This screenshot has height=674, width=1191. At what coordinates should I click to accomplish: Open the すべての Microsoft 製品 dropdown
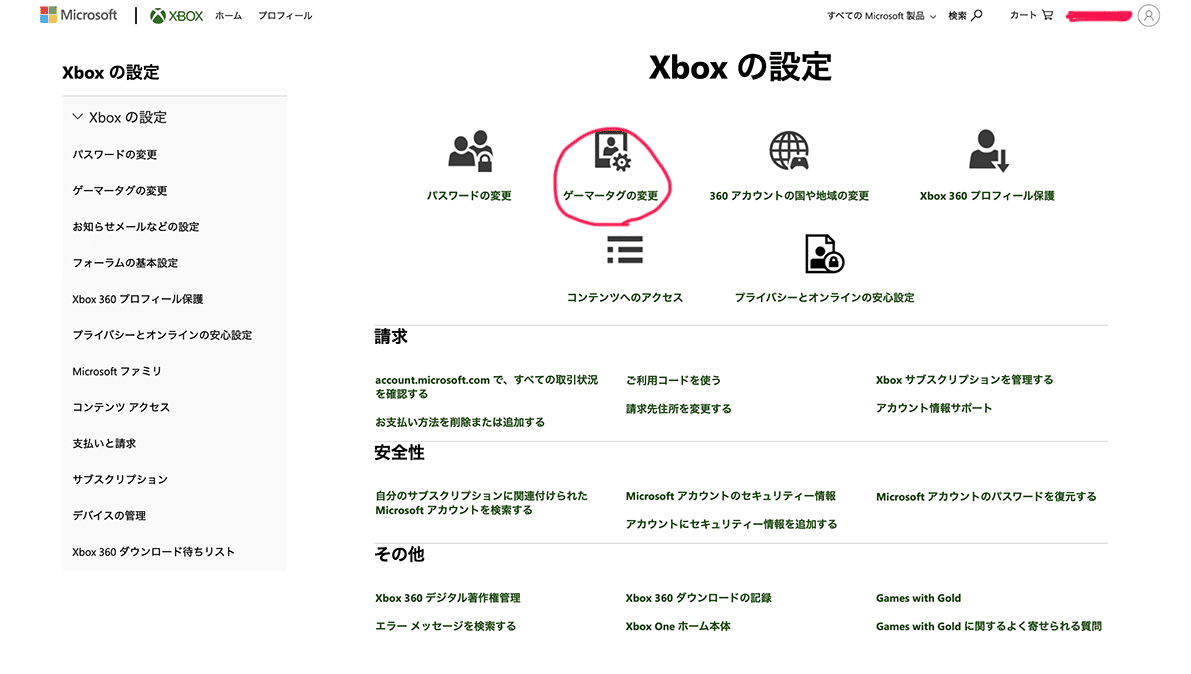point(880,15)
